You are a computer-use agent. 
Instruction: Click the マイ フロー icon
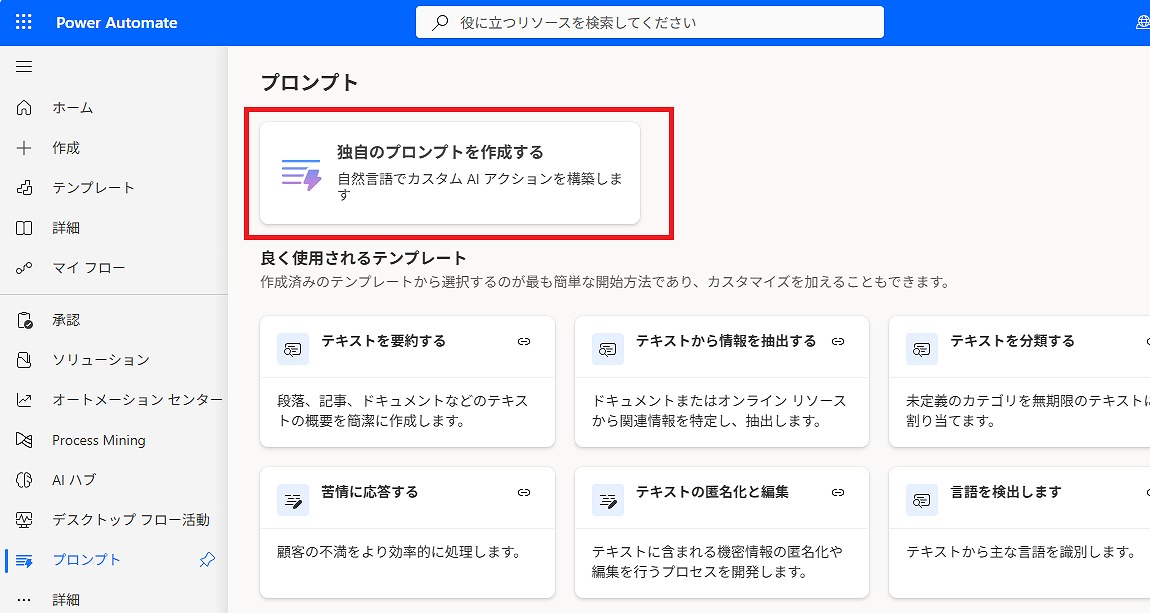(25, 268)
